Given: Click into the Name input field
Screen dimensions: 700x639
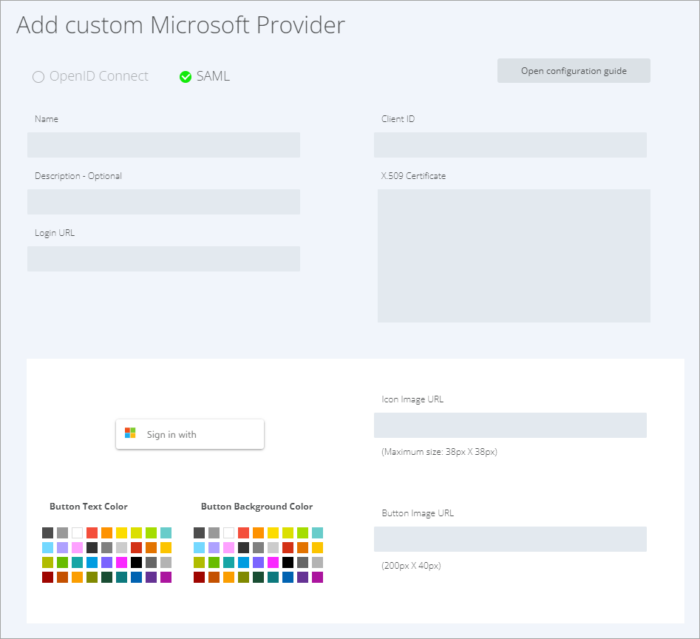Looking at the screenshot, I should 163,145.
